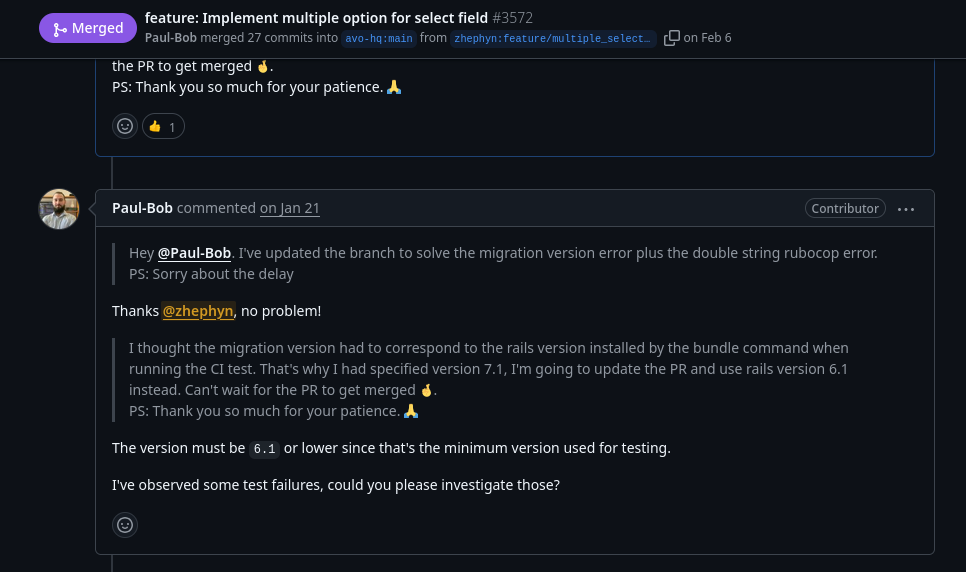
Task: Open the Paul-Bob comment author link
Action: (142, 208)
